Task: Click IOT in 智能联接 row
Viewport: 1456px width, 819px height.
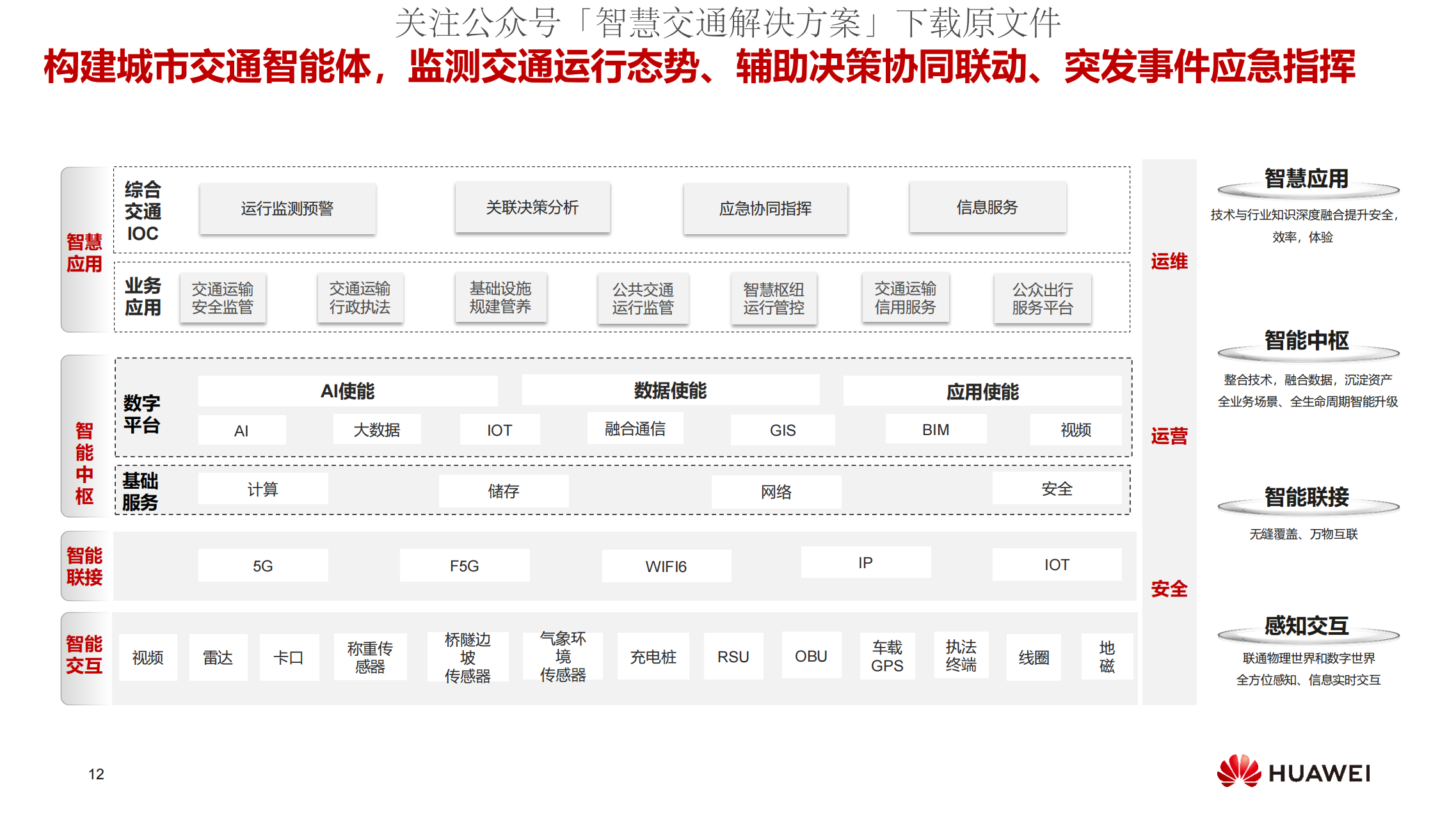Action: 1057,564
